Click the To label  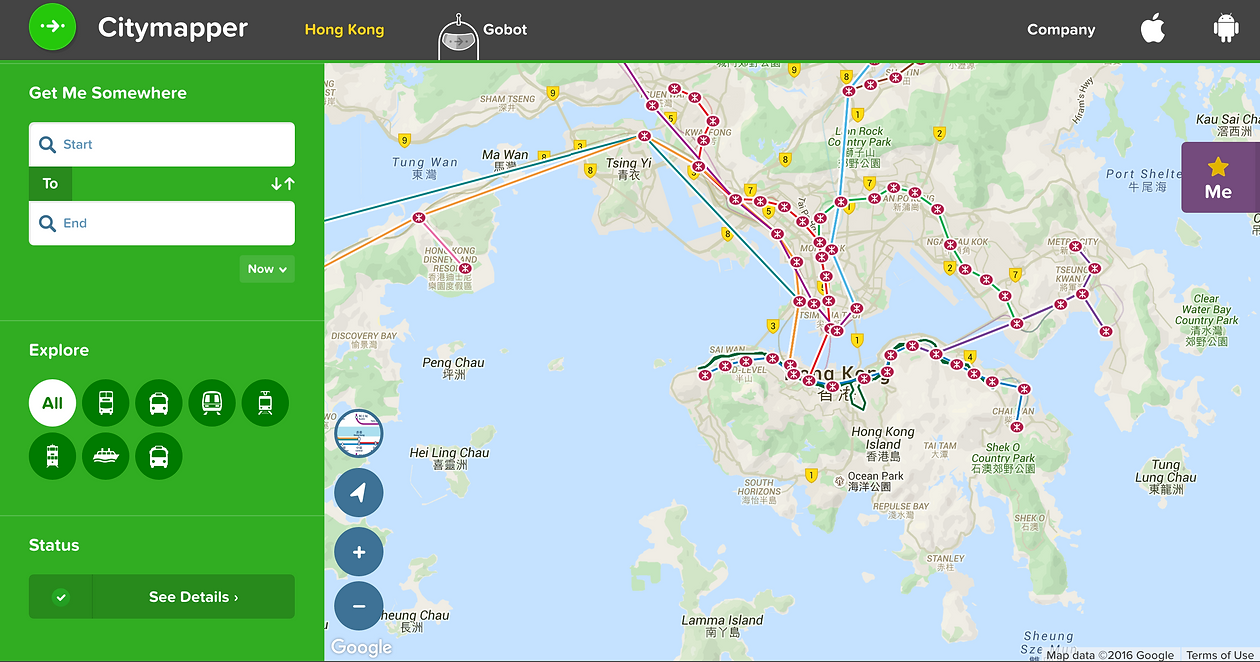click(50, 184)
